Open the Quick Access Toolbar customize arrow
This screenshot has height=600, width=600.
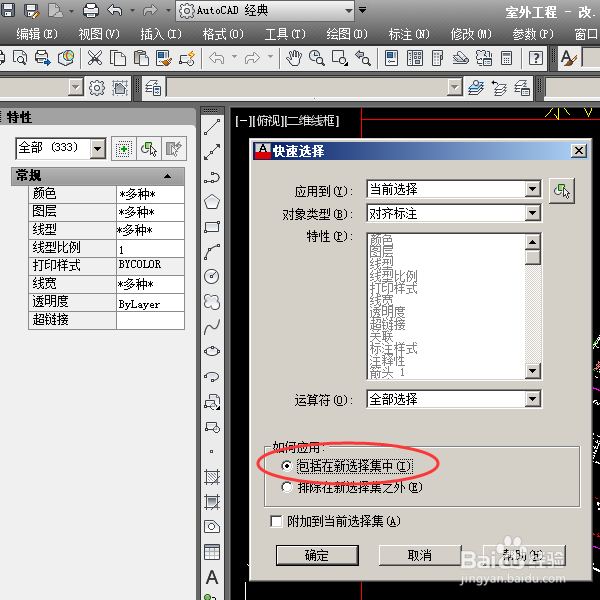pyautogui.click(x=362, y=10)
